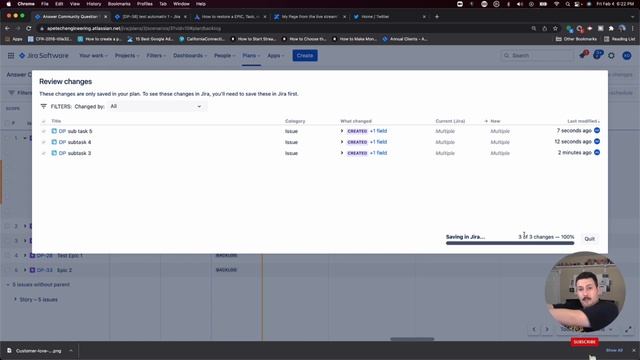Expand what changed for subtask 3
The image size is (640, 360).
point(342,153)
